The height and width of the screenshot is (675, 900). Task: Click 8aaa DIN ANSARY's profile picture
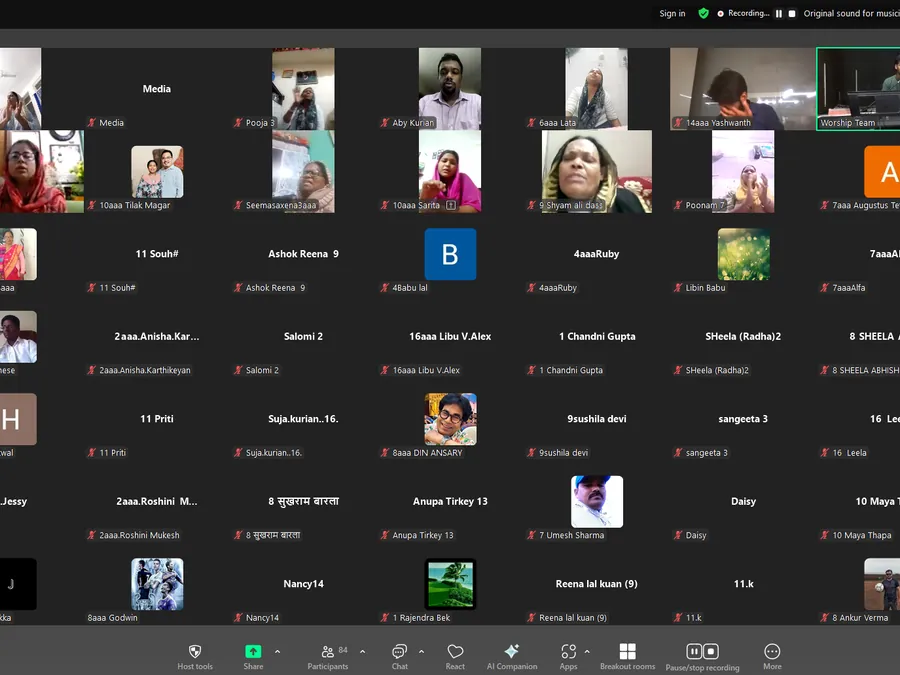pyautogui.click(x=451, y=419)
